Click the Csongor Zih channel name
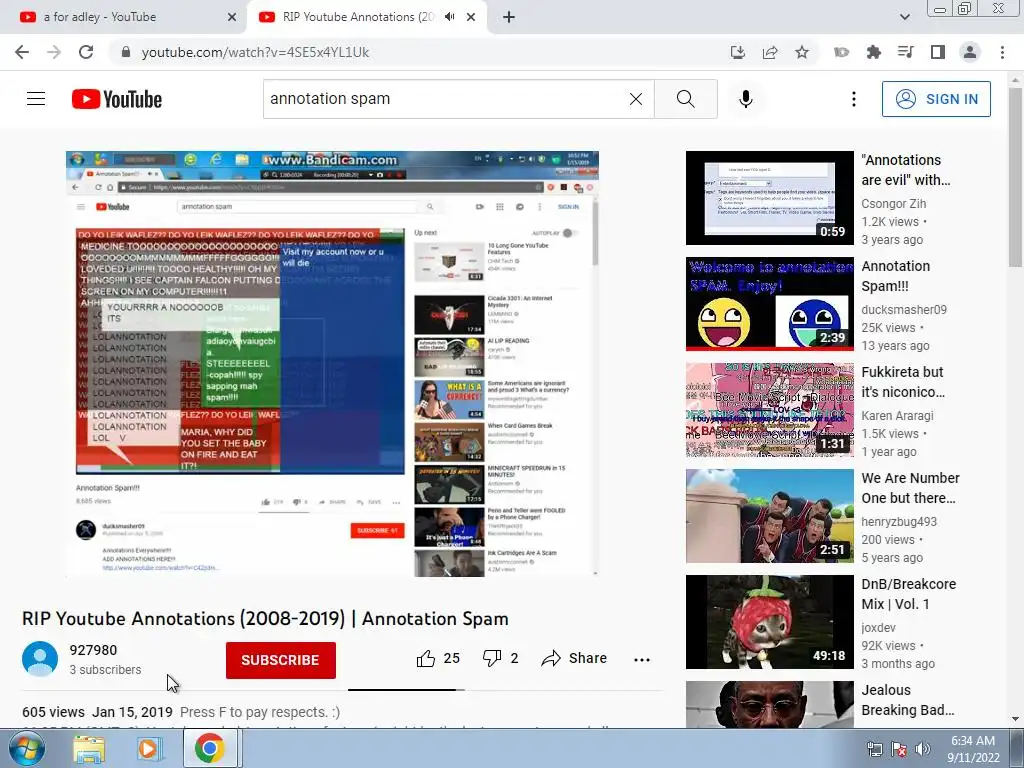The width and height of the screenshot is (1024, 768). [x=893, y=204]
